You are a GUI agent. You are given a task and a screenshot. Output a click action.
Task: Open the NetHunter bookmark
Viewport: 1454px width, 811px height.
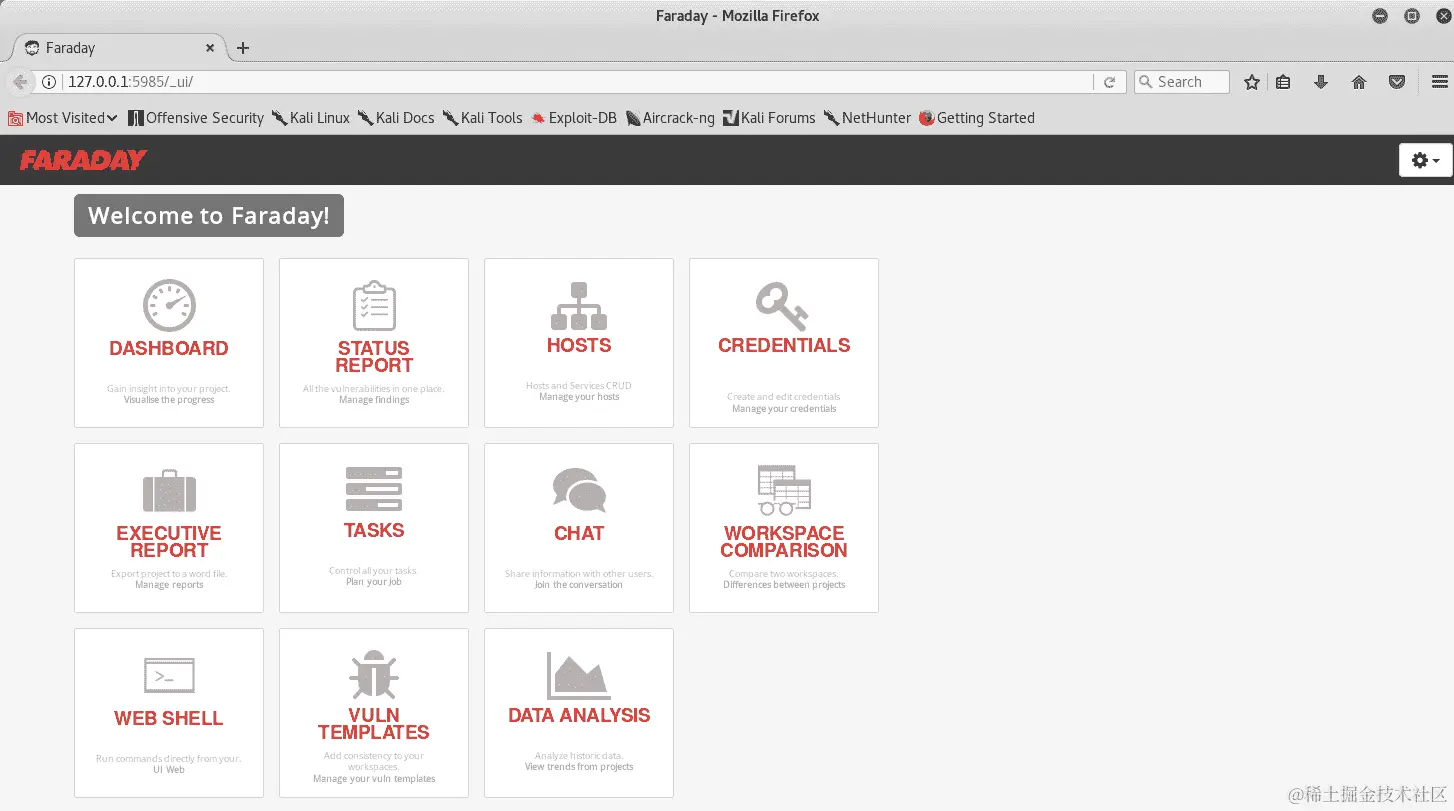pyautogui.click(x=868, y=118)
